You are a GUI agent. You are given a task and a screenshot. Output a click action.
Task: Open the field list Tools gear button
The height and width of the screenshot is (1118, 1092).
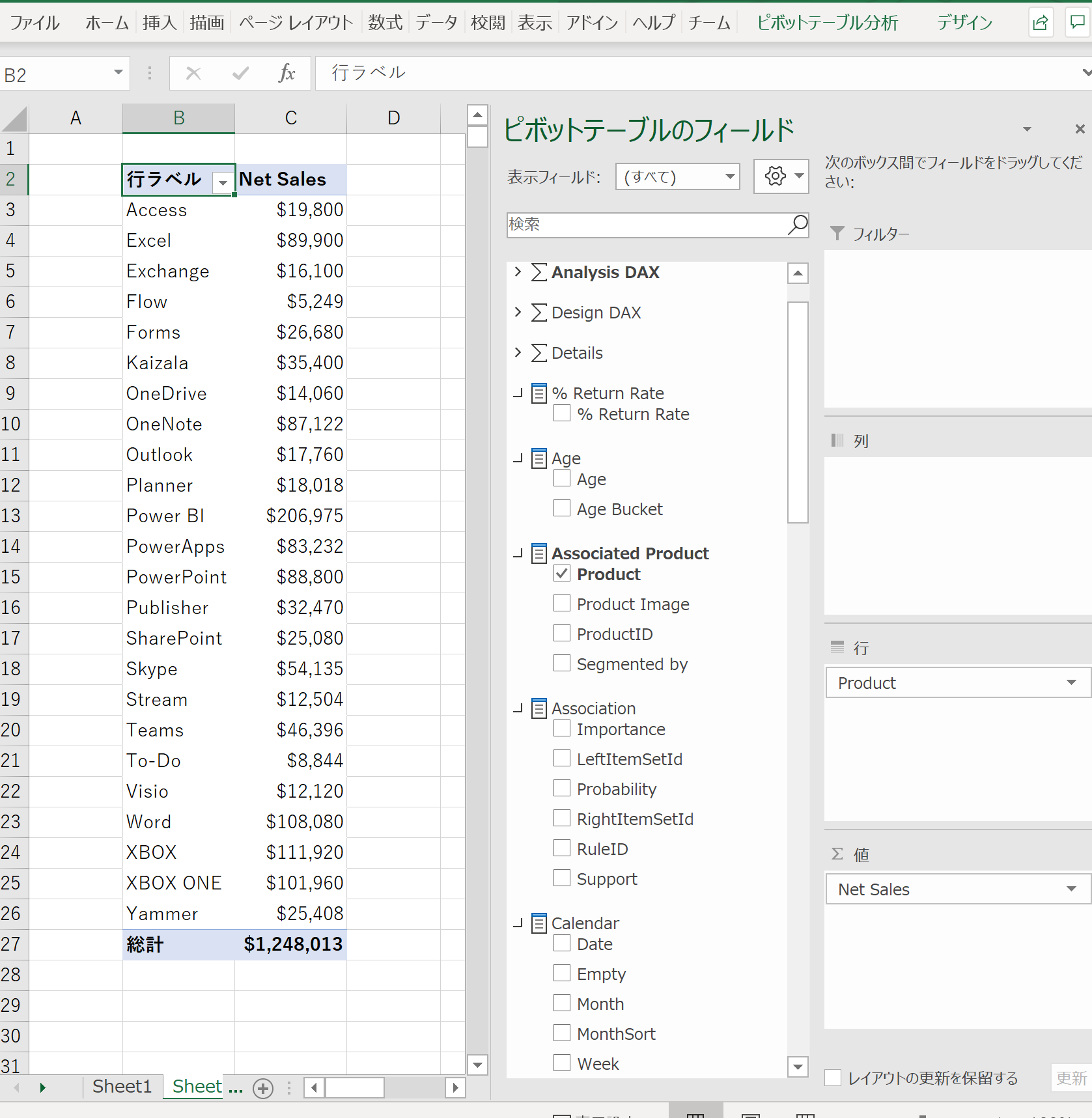point(781,176)
